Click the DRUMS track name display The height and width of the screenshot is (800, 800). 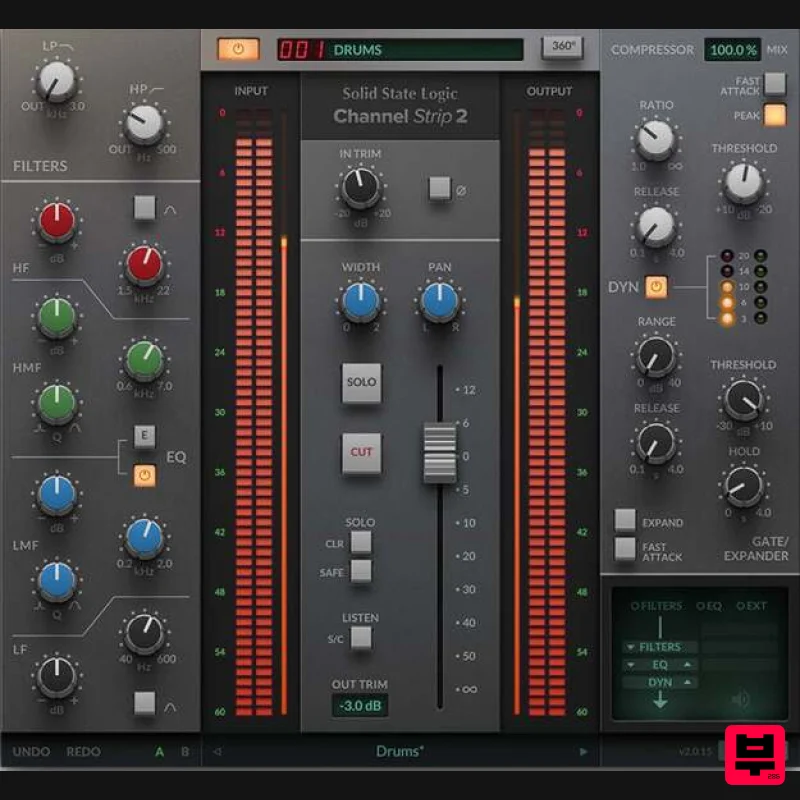[x=425, y=49]
